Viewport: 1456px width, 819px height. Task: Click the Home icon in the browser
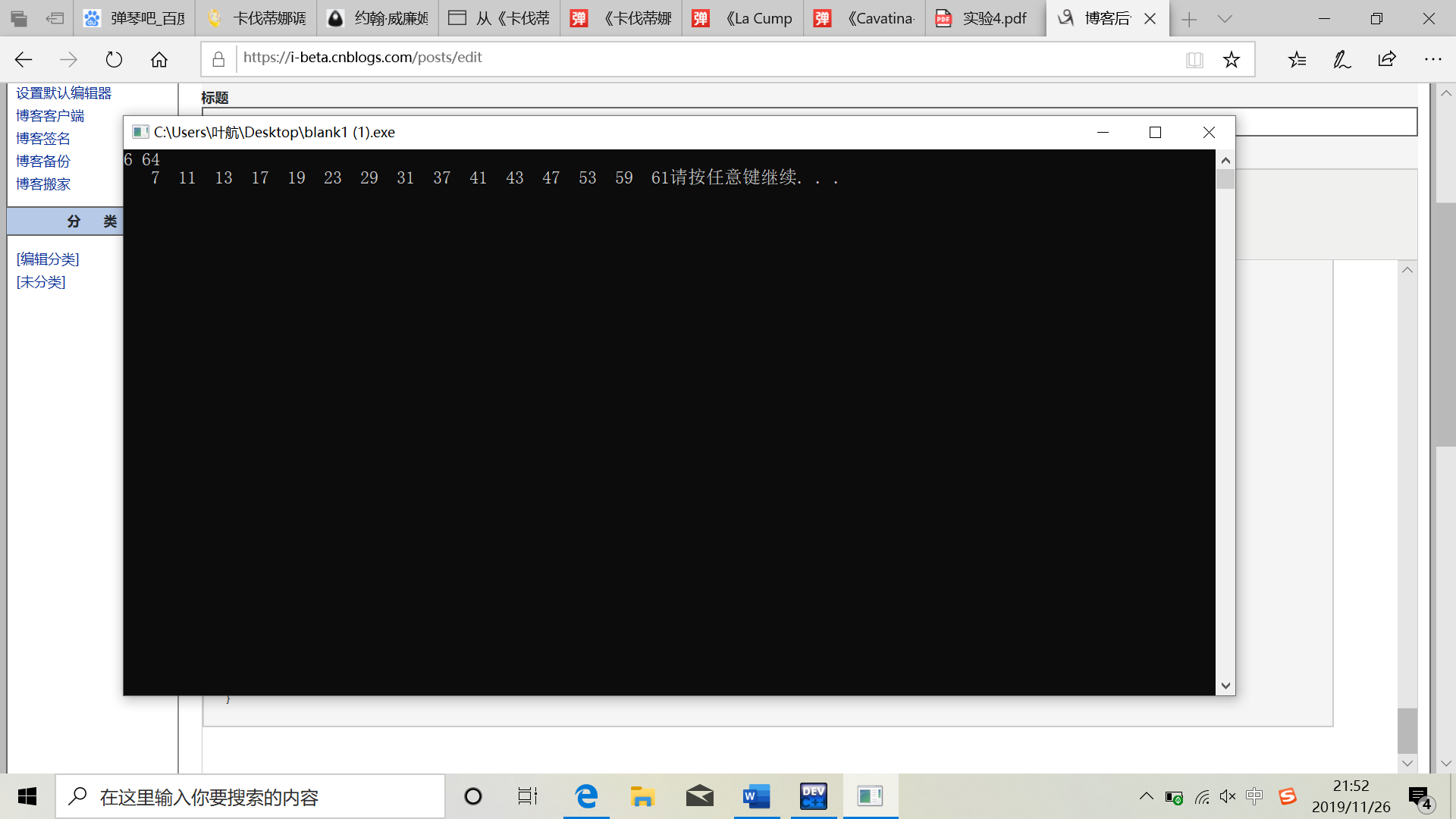(159, 59)
